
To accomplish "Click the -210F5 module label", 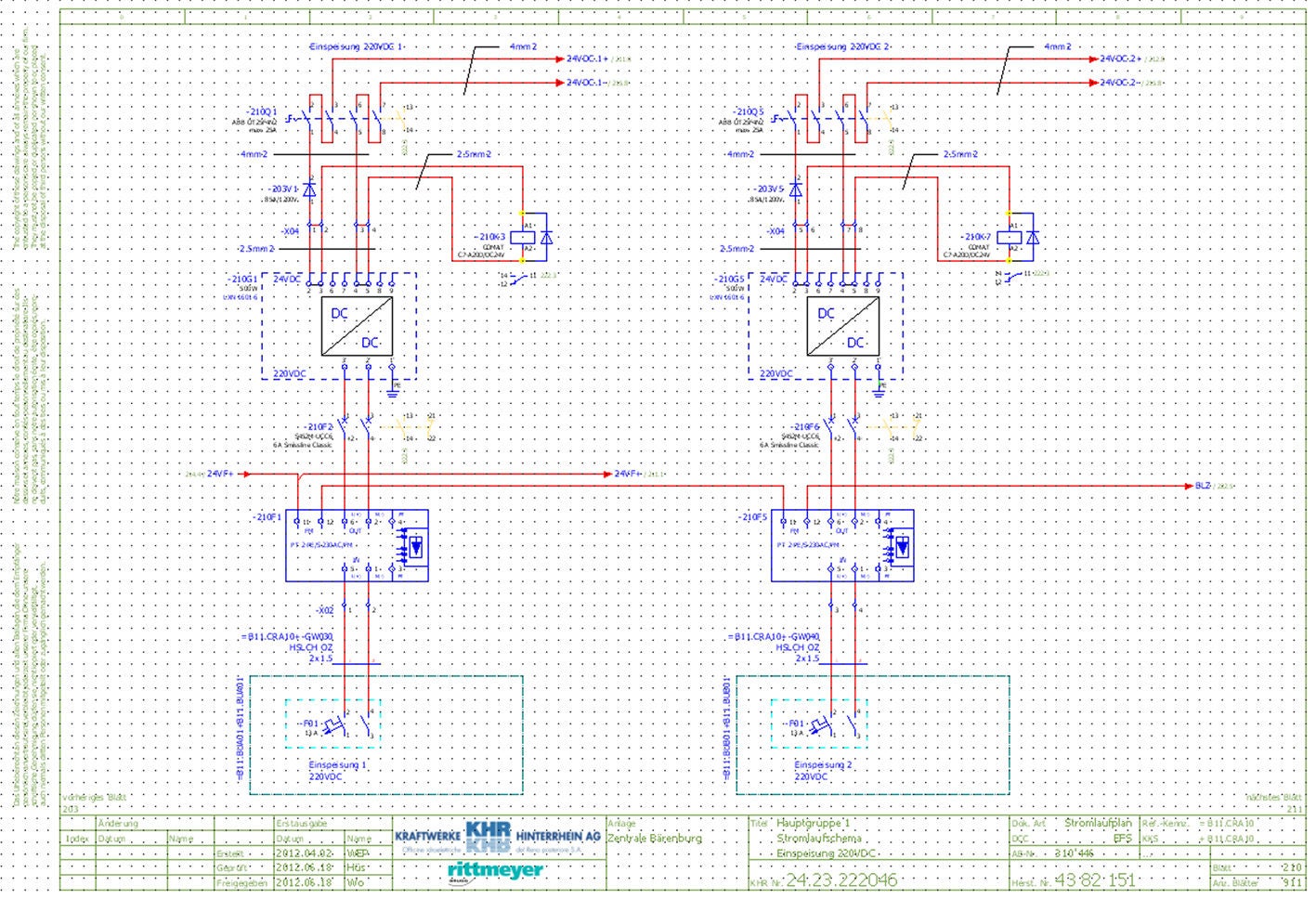I will [x=752, y=517].
